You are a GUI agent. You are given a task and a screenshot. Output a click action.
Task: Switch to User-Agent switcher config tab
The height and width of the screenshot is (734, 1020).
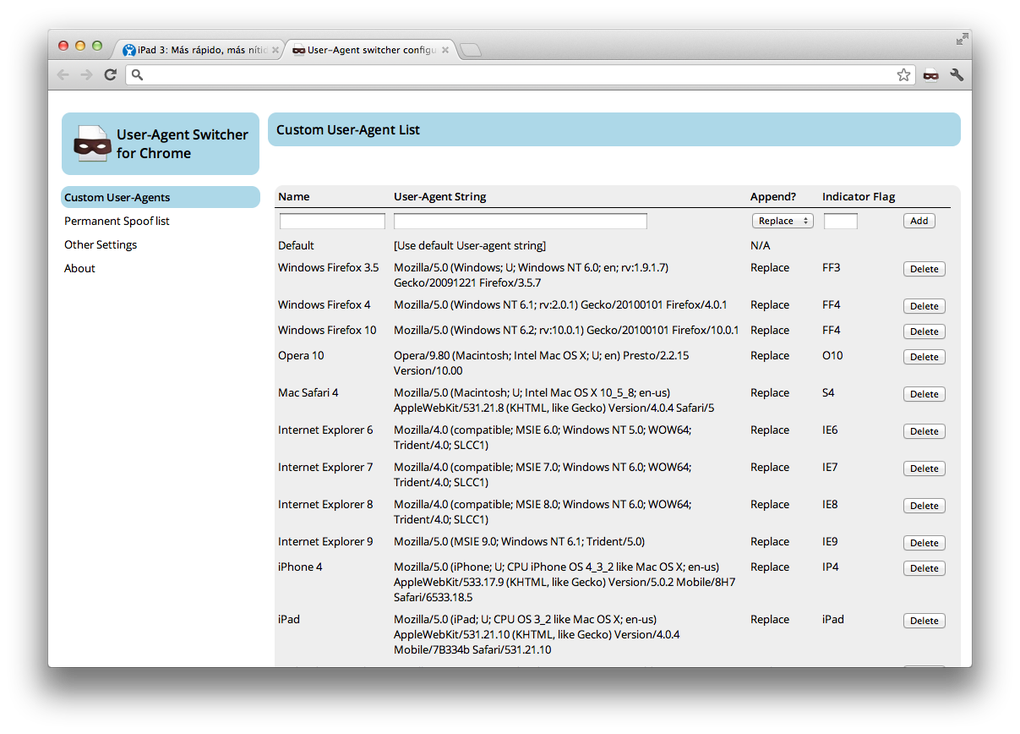click(x=371, y=50)
